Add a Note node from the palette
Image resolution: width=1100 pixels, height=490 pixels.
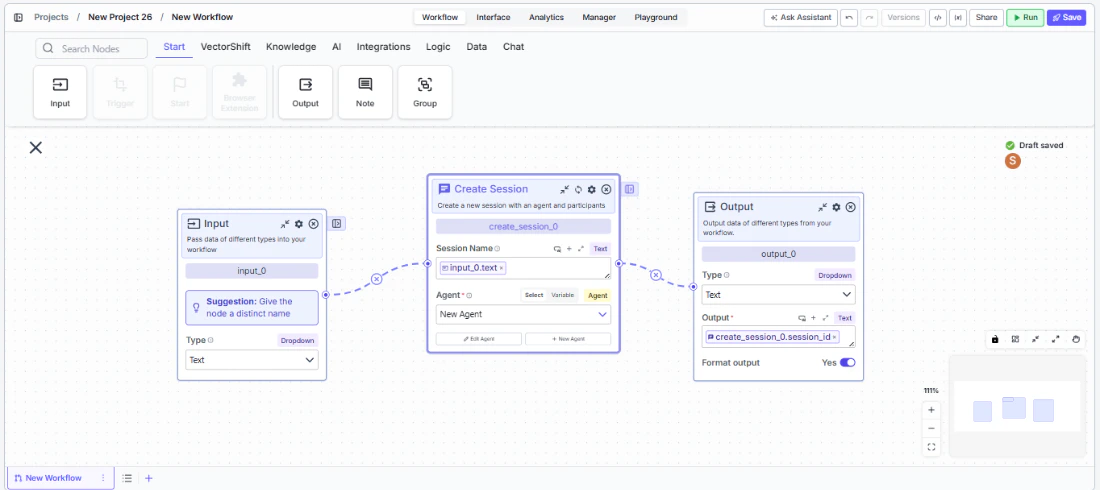coord(365,92)
